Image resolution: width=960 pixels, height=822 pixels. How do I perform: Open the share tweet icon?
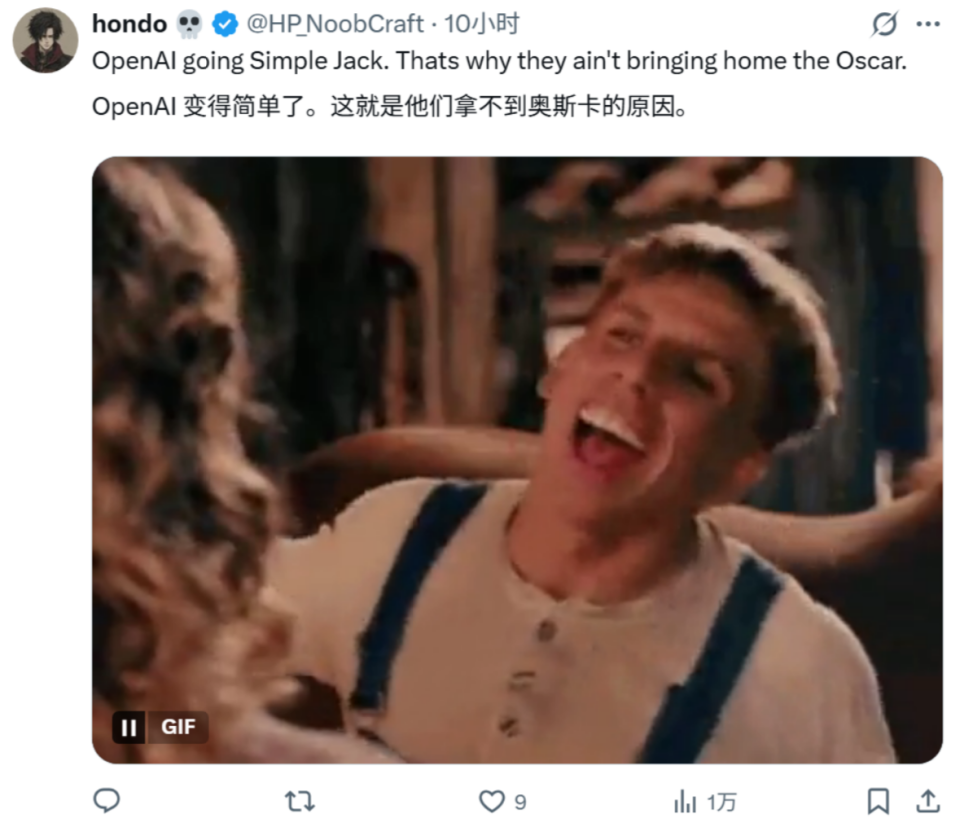pos(928,800)
